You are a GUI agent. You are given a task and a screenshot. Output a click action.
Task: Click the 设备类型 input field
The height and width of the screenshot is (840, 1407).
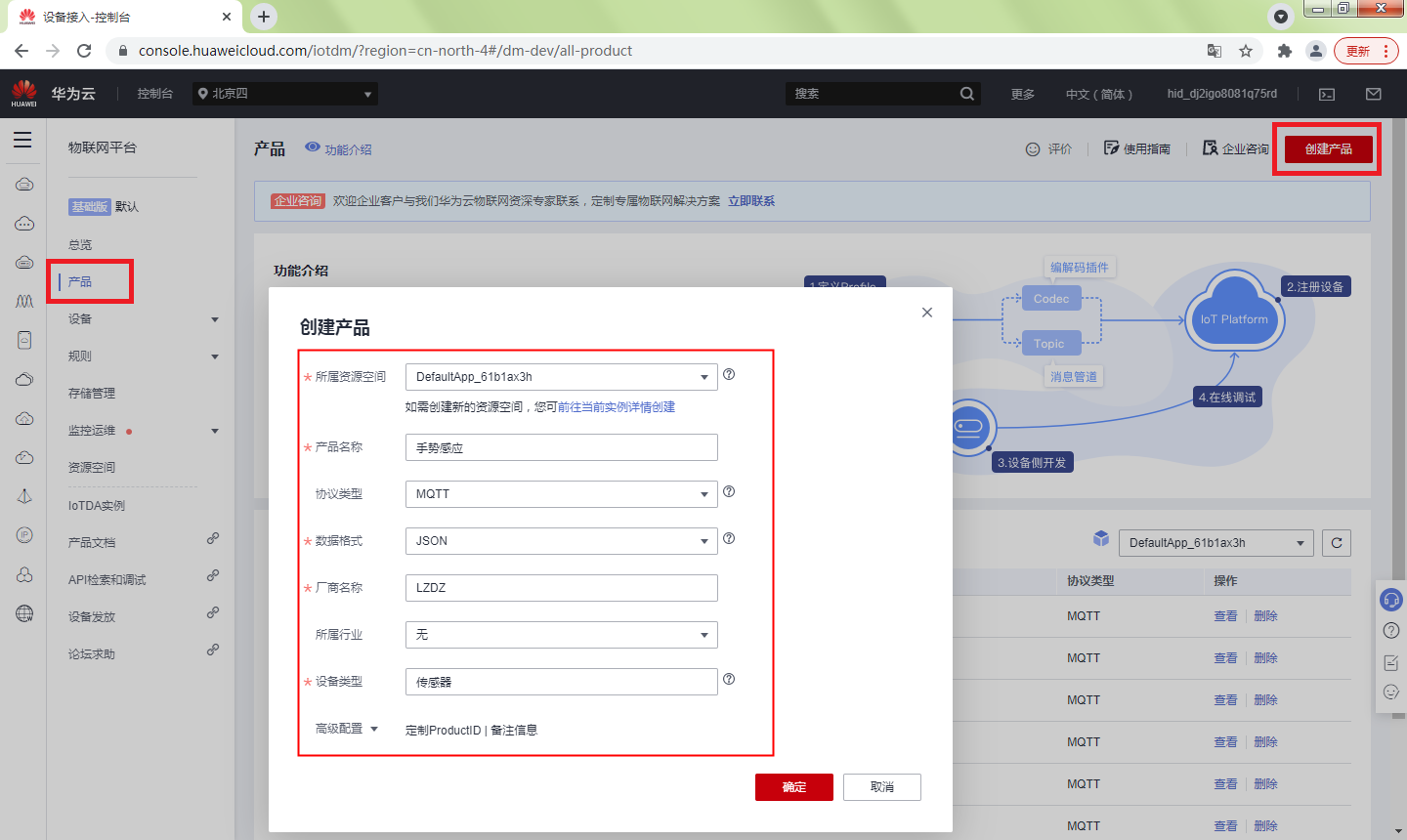[561, 682]
